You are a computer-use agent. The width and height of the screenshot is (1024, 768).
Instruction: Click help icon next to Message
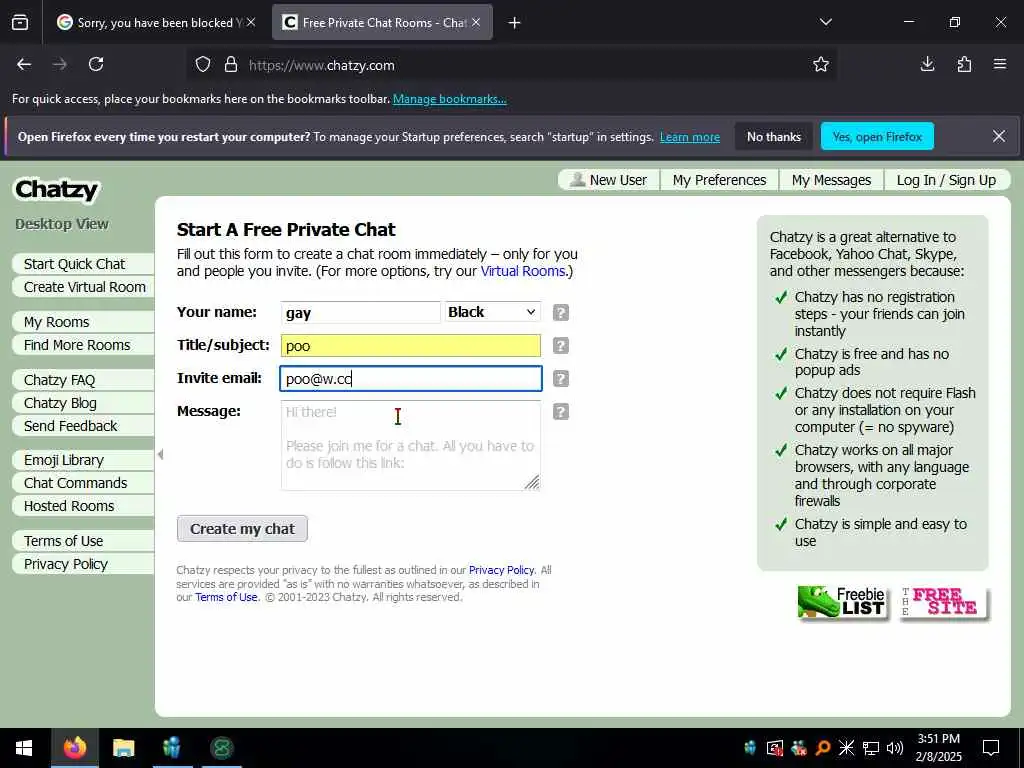pyautogui.click(x=560, y=411)
